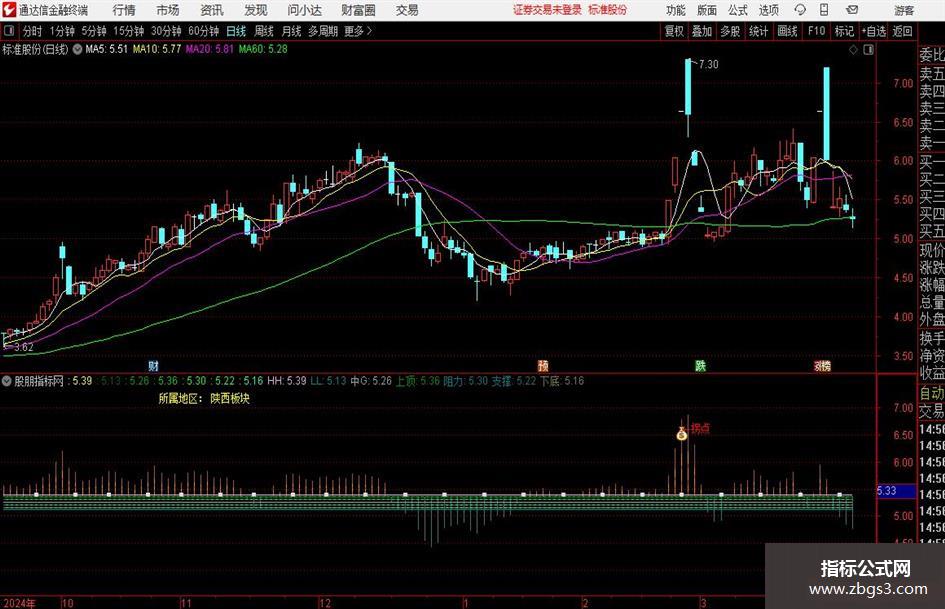This screenshot has width=945, height=609.
Task: Switch to 60分钟 period tab
Action: point(204,31)
